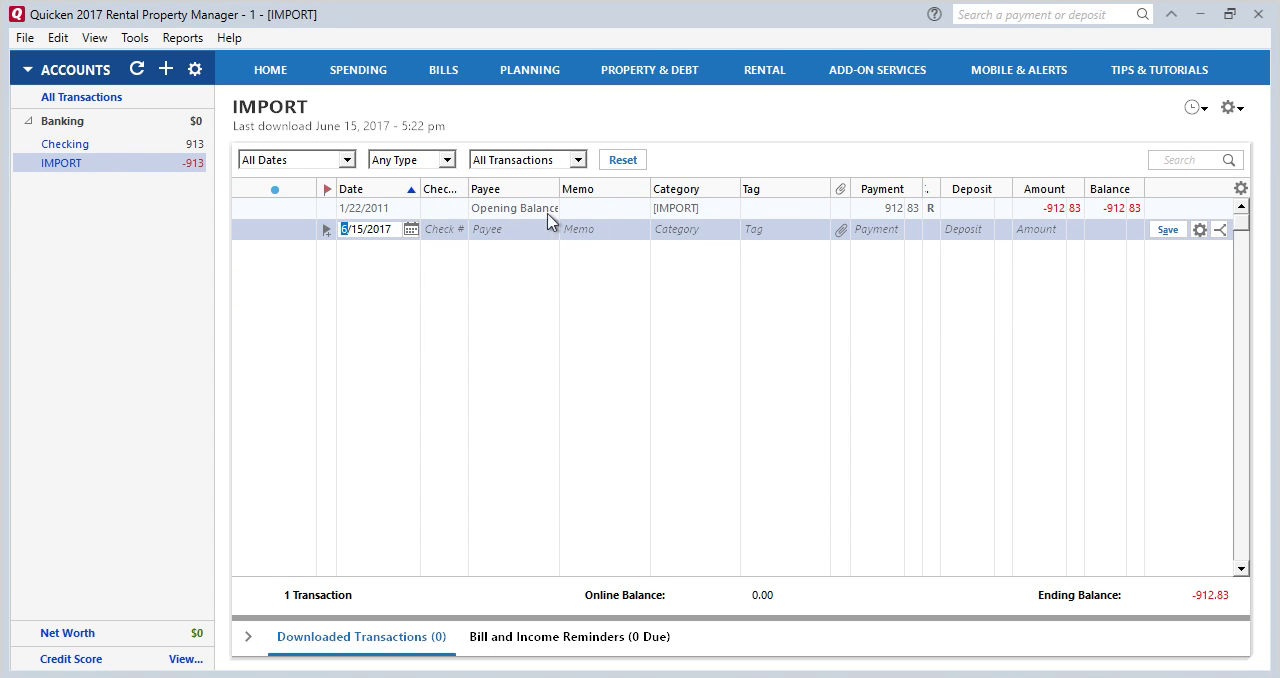Click the Credit Score link
Image resolution: width=1280 pixels, height=678 pixels.
(71, 659)
